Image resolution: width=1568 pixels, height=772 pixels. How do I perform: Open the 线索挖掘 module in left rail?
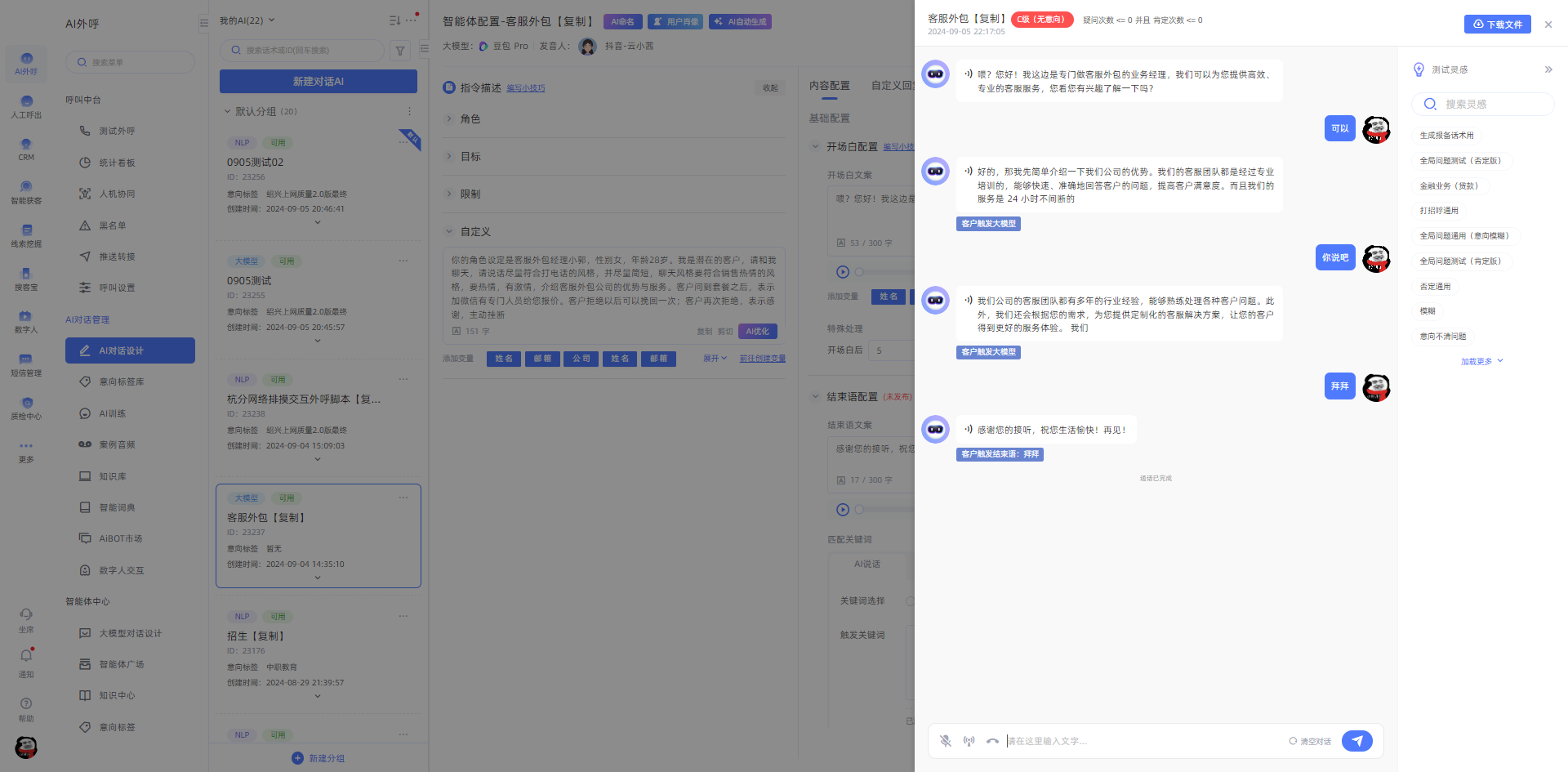click(x=26, y=236)
